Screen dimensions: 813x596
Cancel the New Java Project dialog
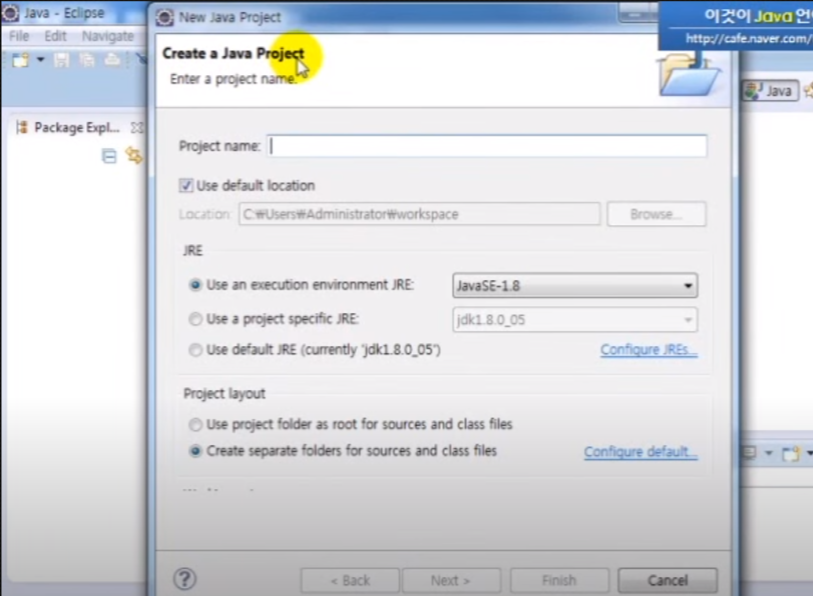[668, 580]
